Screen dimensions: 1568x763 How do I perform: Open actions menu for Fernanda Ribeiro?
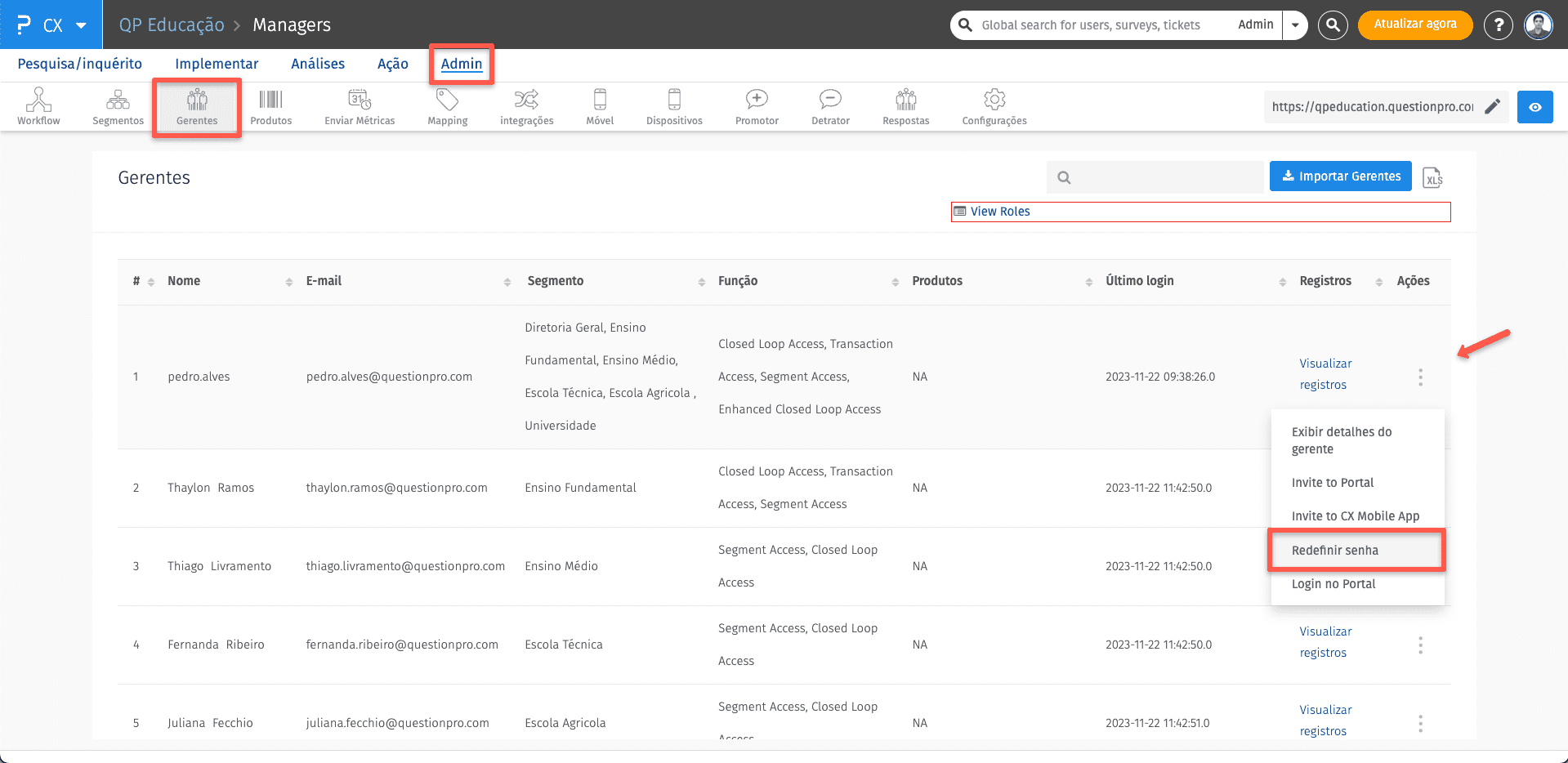point(1420,645)
